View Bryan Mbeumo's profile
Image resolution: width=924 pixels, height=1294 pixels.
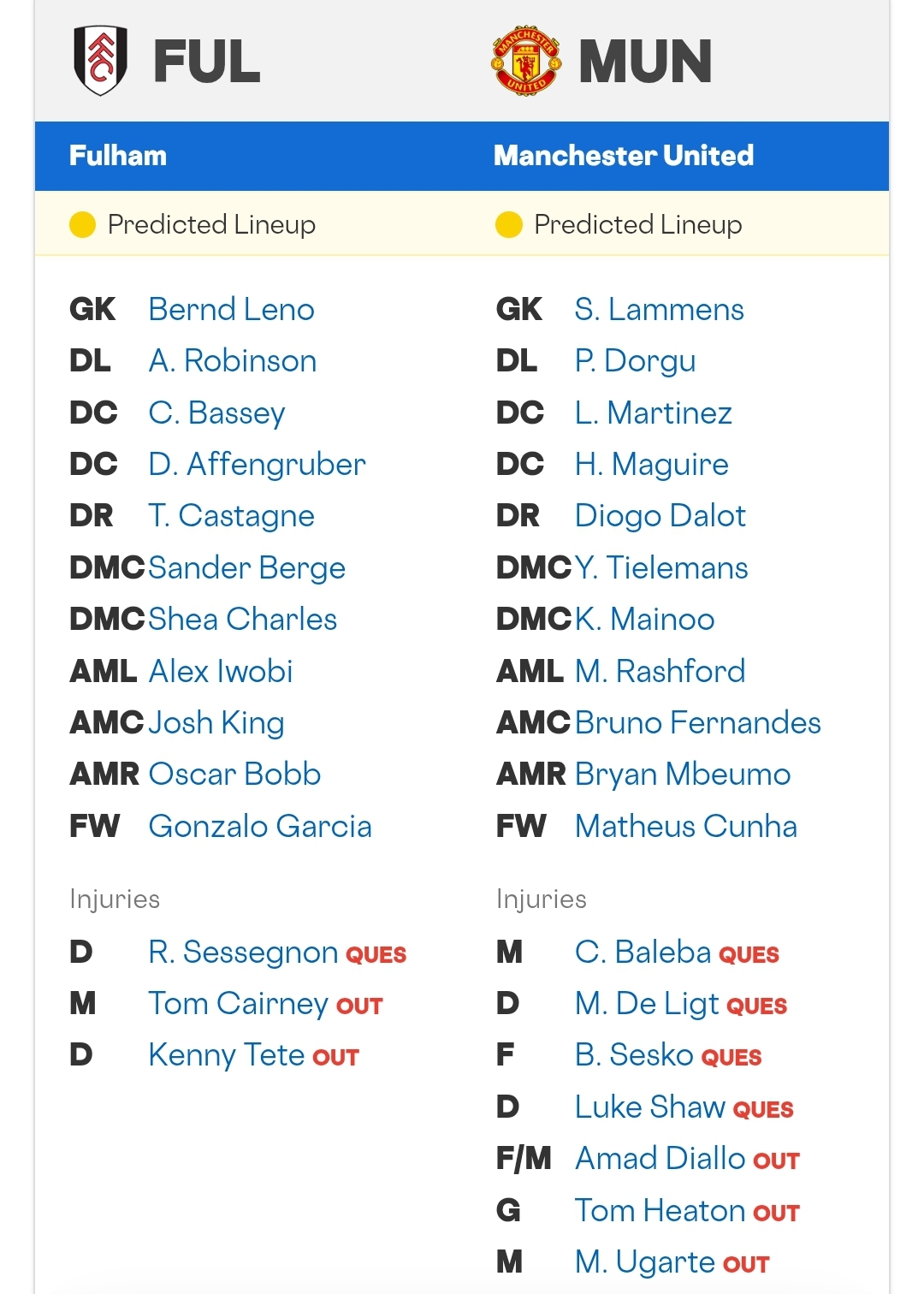pyautogui.click(x=683, y=775)
